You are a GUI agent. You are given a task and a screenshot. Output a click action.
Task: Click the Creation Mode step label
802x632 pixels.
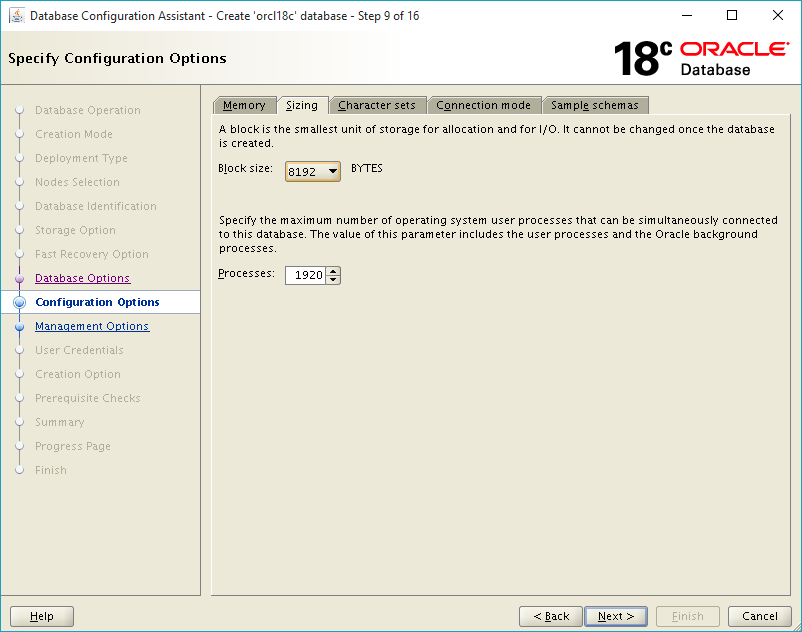(x=74, y=134)
